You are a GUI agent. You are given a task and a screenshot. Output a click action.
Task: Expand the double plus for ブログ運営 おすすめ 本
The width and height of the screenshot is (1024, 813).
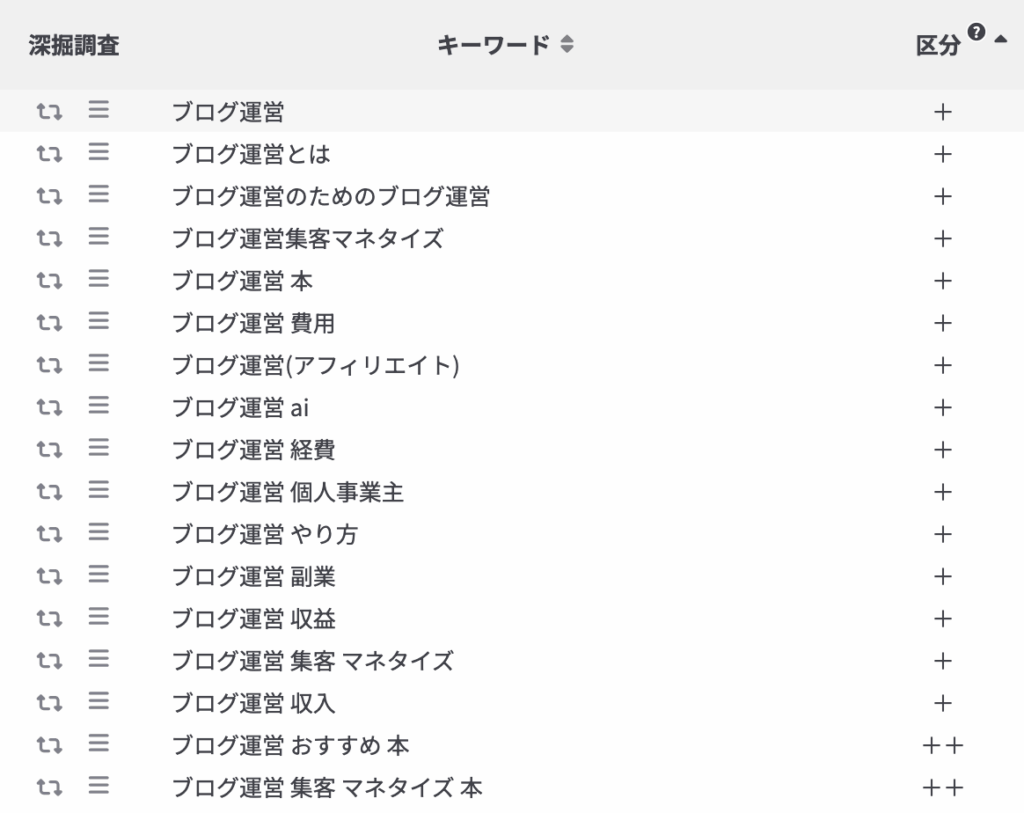click(x=941, y=746)
